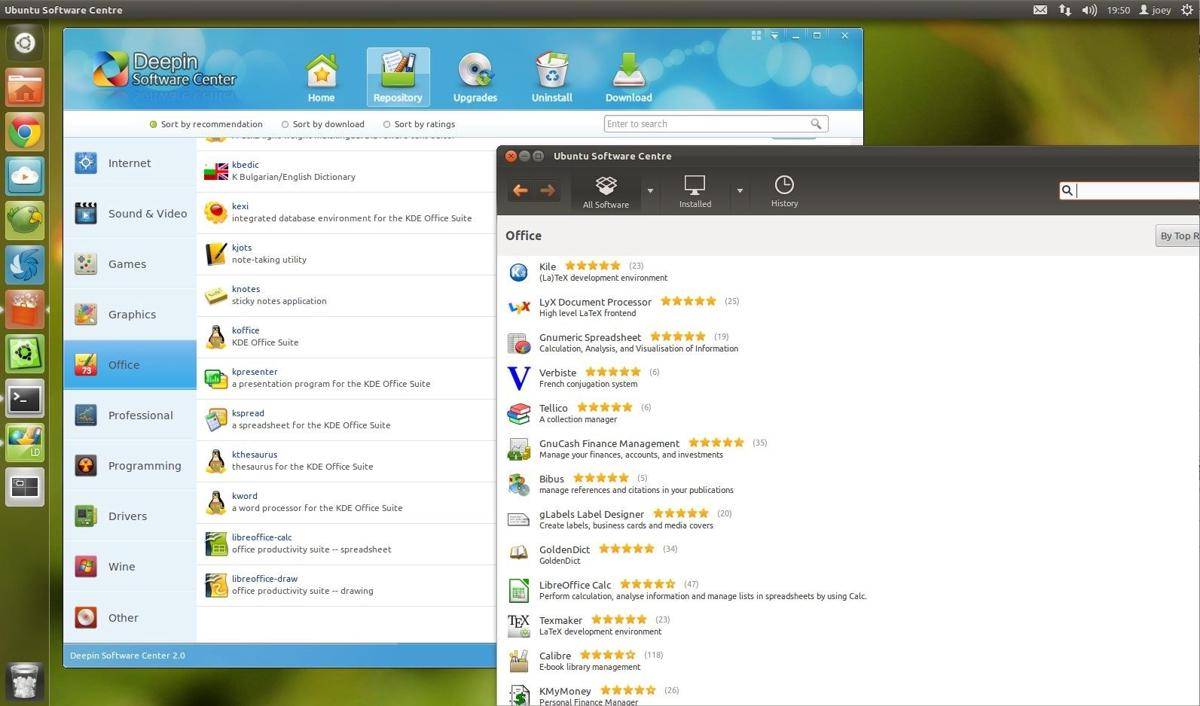Click the kbedic Bulgarian flag icon

click(x=216, y=171)
